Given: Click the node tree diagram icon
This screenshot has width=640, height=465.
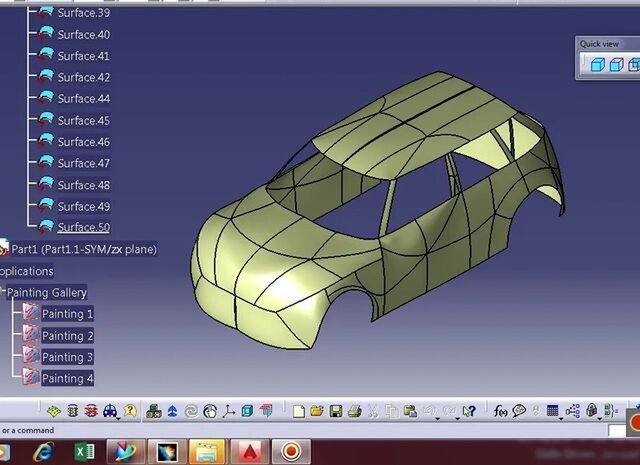Looking at the screenshot, I should [573, 411].
